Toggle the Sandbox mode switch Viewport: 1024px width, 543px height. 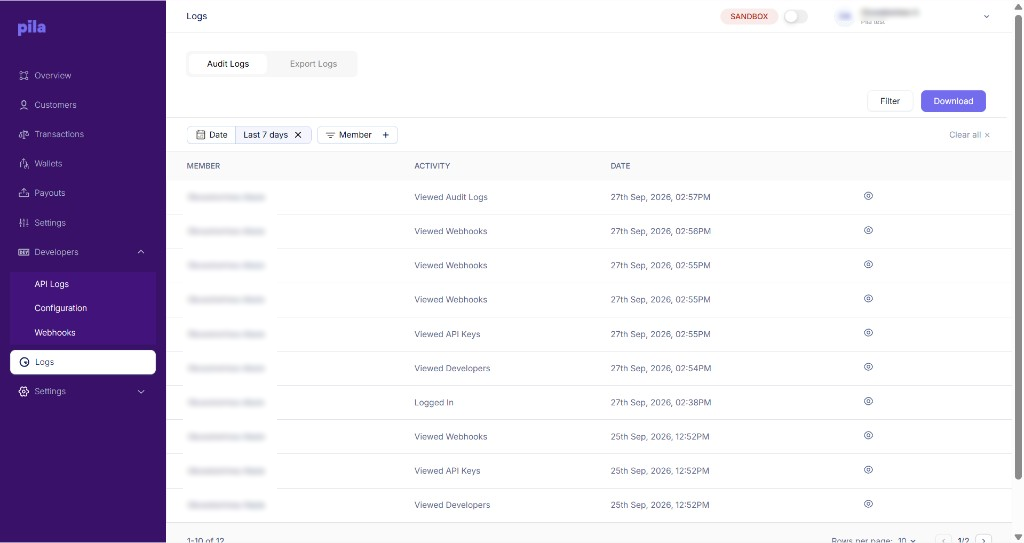(x=795, y=16)
